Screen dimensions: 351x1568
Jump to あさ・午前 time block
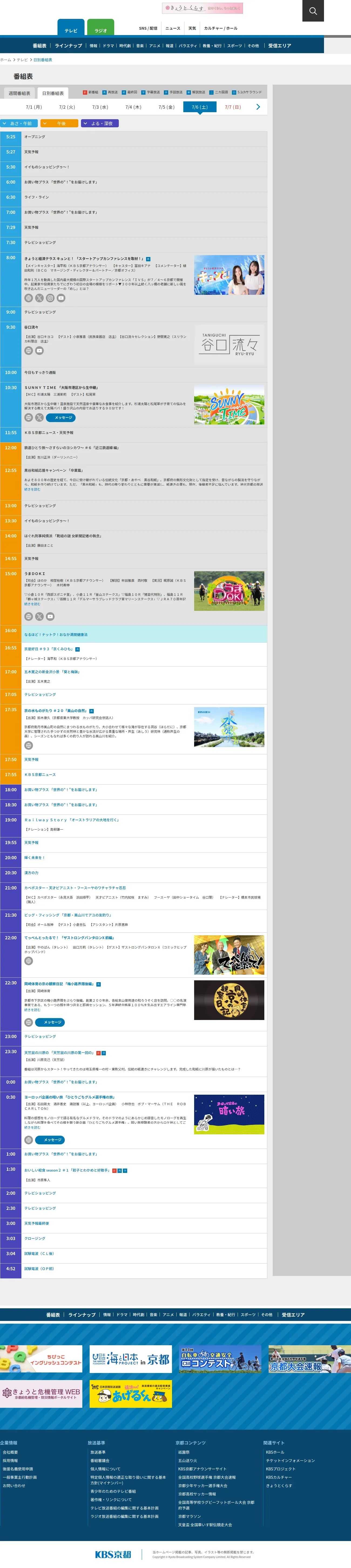point(19,124)
